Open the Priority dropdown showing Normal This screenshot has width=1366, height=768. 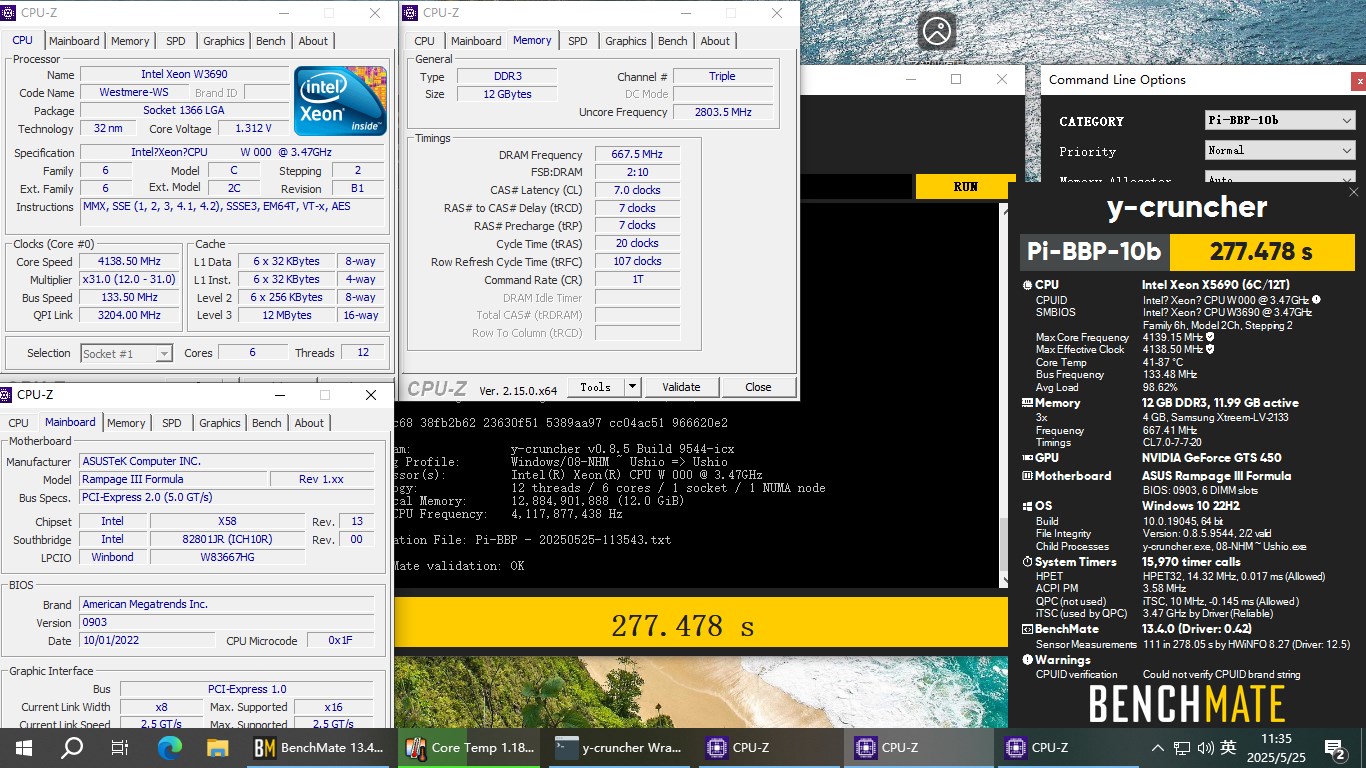(1280, 151)
